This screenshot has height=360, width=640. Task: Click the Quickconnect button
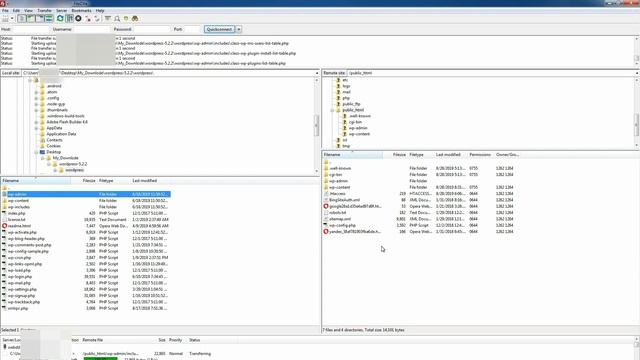pyautogui.click(x=220, y=29)
